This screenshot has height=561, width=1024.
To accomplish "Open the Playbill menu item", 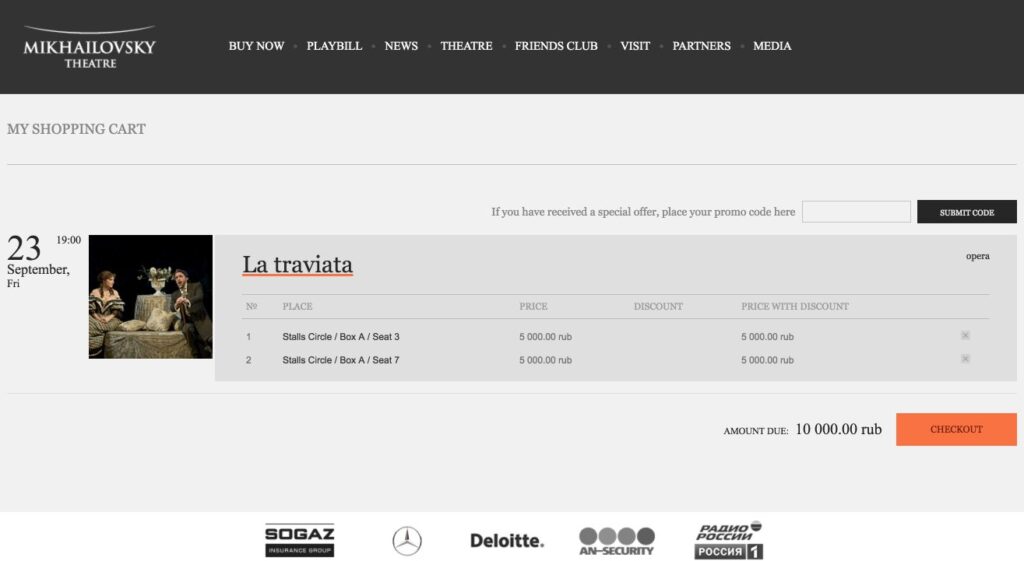I will 334,46.
